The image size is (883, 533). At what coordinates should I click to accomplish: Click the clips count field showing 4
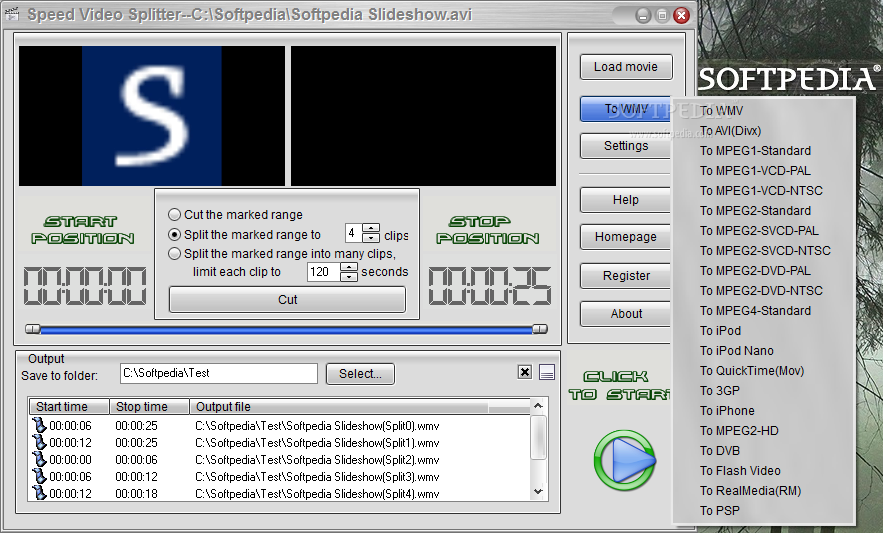(353, 233)
